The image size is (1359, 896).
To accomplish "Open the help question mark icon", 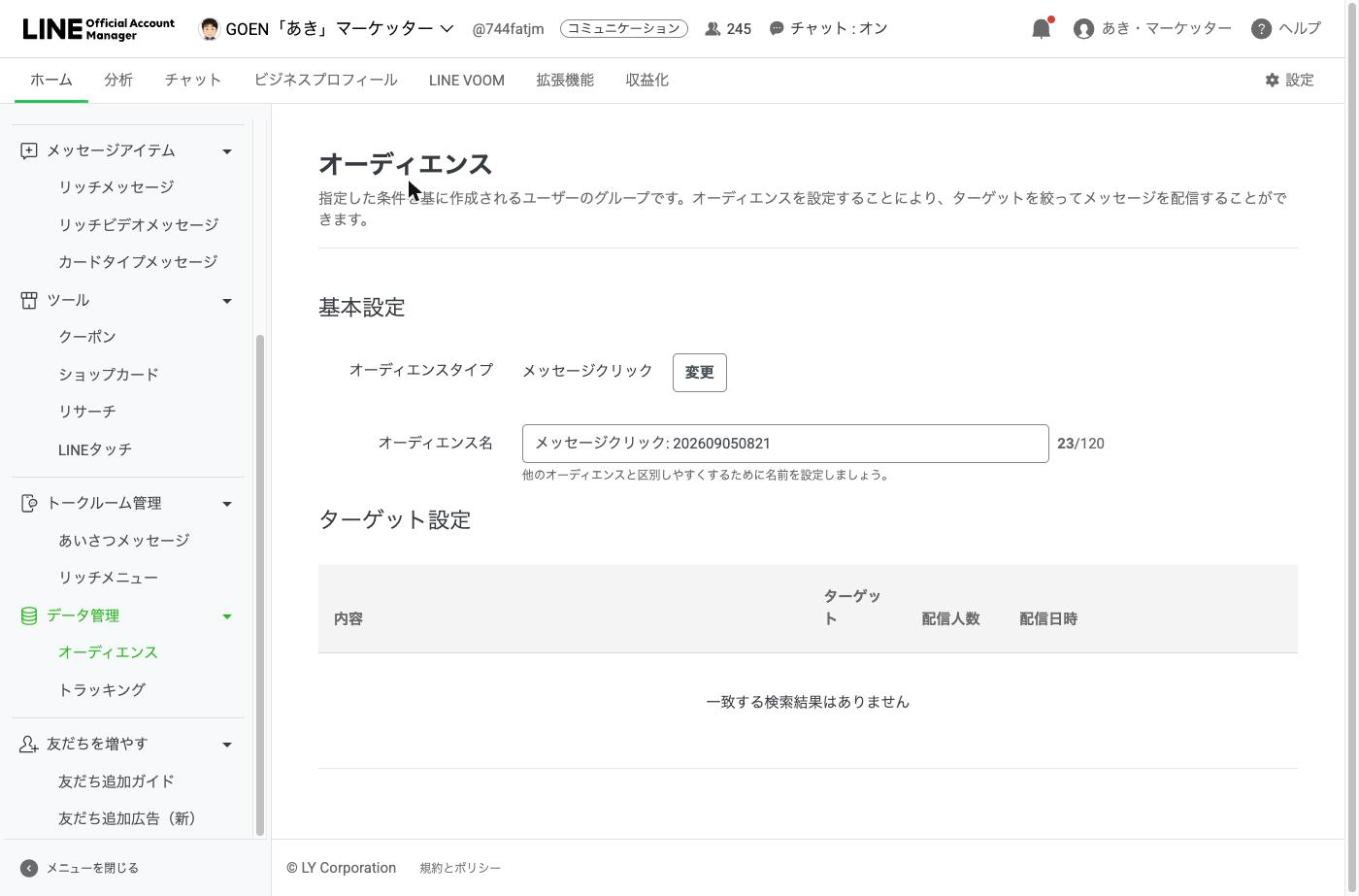I will [x=1261, y=29].
